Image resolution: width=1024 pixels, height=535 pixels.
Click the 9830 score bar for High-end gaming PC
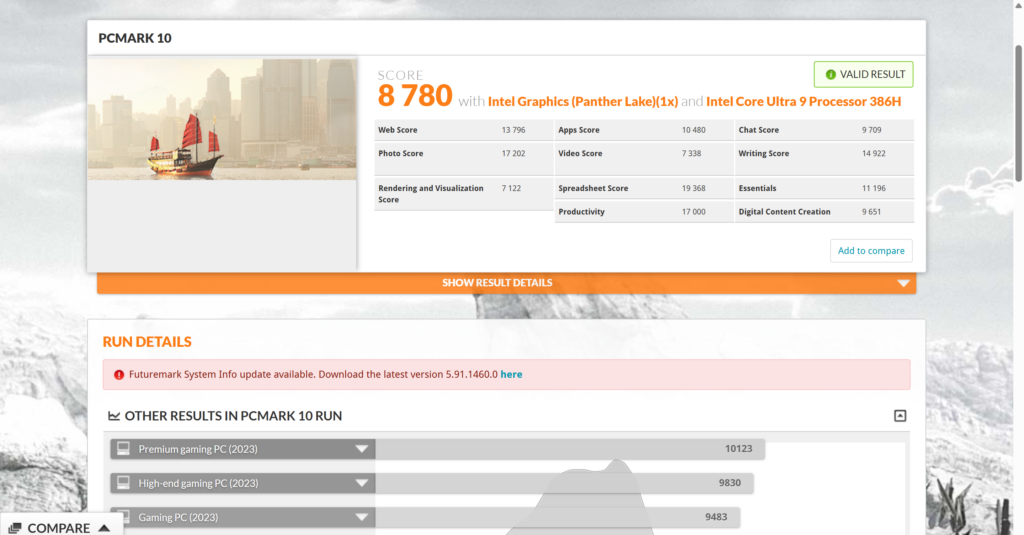(564, 483)
